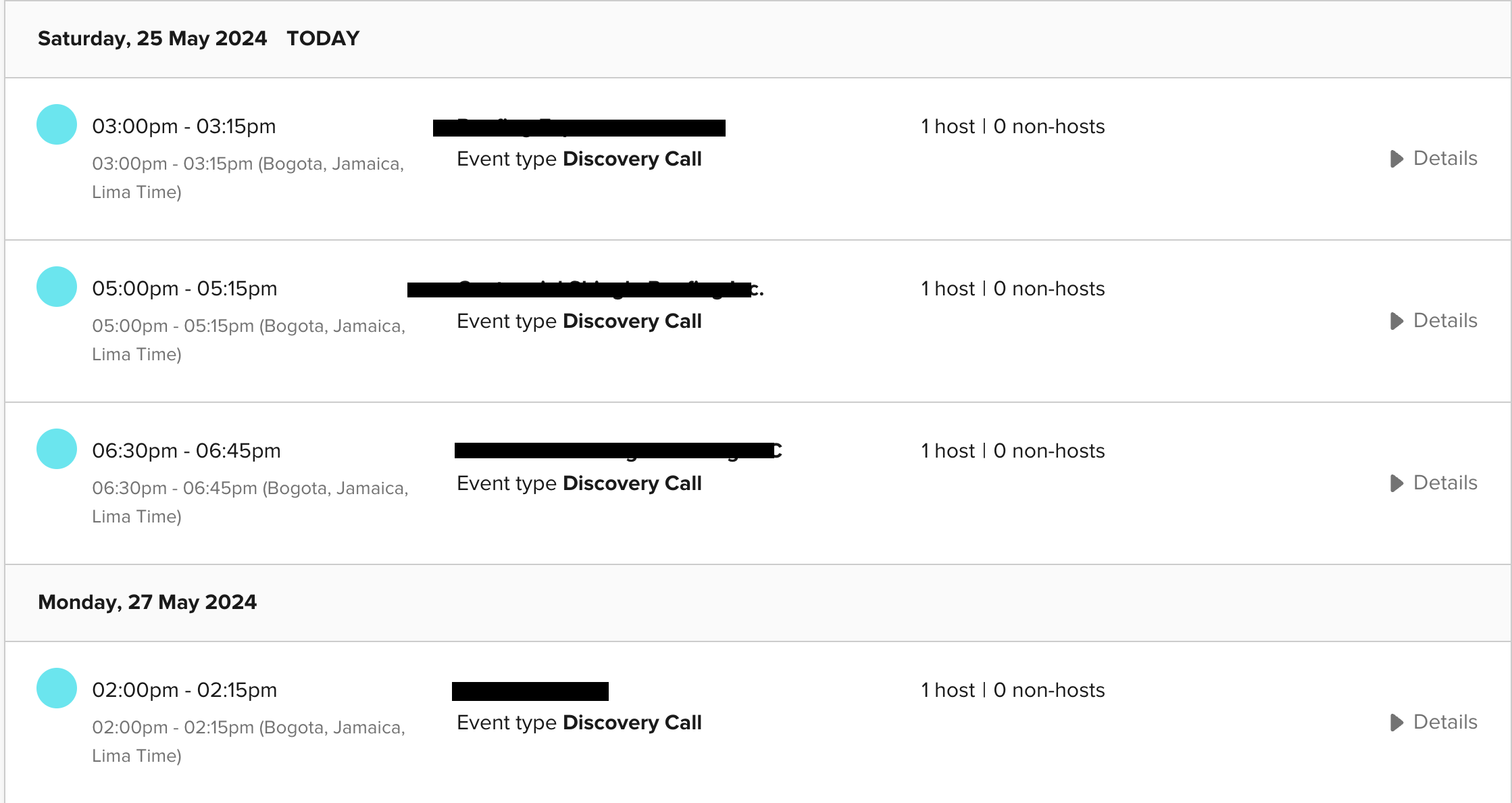Click the cyan circle for 02:00pm Monday event
This screenshot has width=1512, height=803.
[57, 688]
